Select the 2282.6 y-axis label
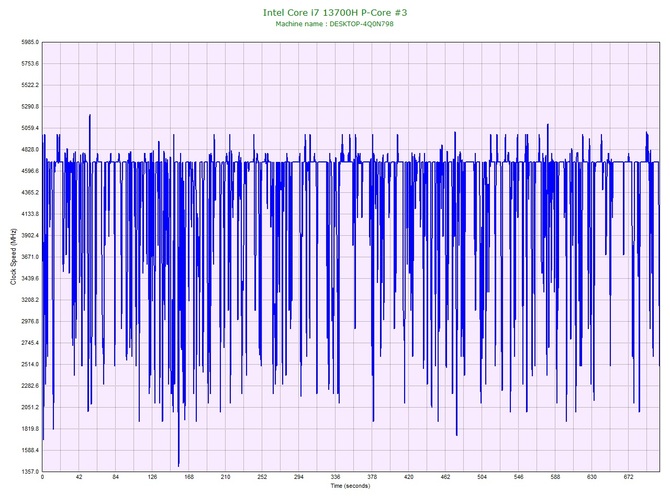670x503 pixels. point(30,386)
